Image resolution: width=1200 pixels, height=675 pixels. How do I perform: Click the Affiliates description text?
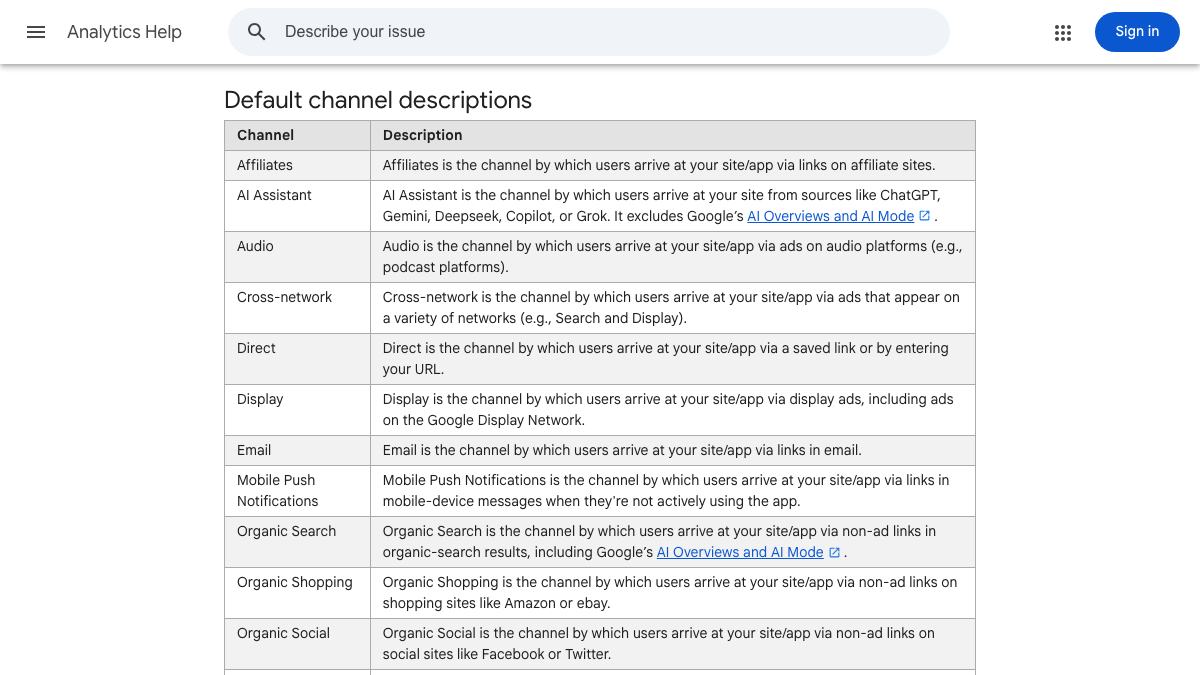(x=659, y=165)
